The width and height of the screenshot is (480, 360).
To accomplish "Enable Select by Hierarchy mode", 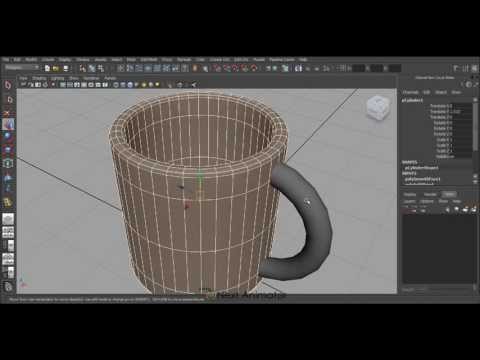I will click(x=82, y=68).
